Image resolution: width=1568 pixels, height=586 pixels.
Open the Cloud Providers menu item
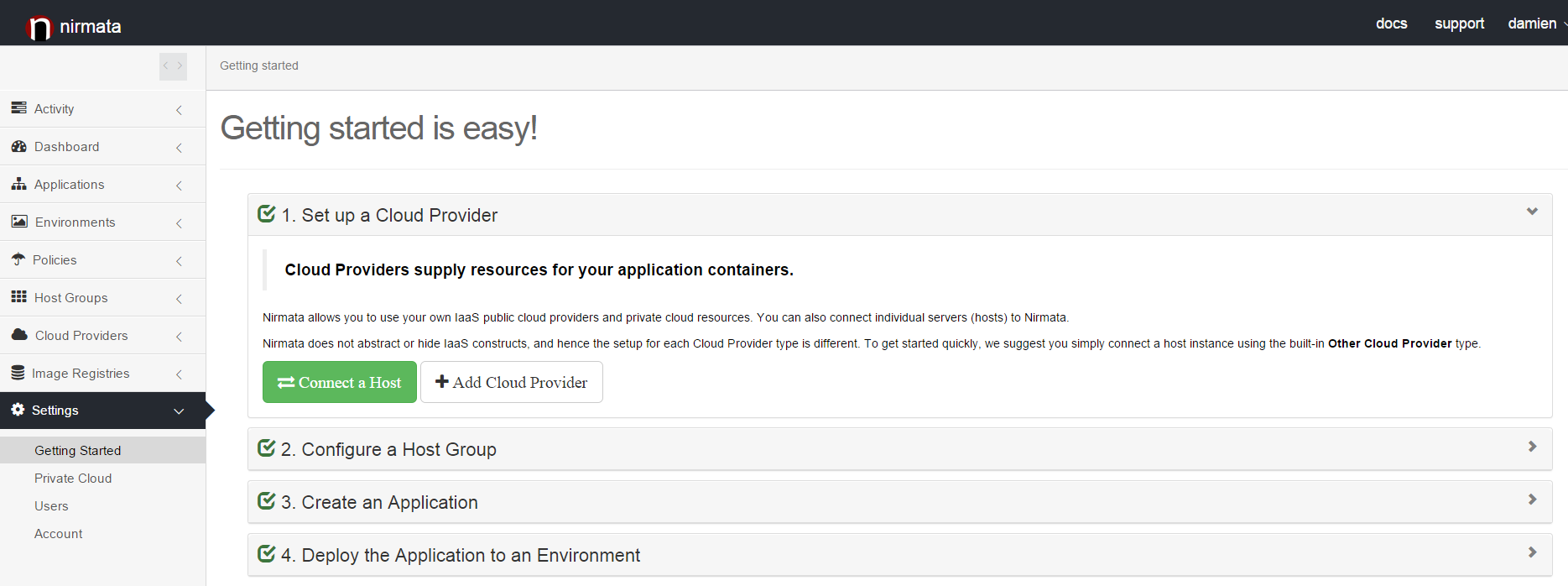[x=102, y=336]
